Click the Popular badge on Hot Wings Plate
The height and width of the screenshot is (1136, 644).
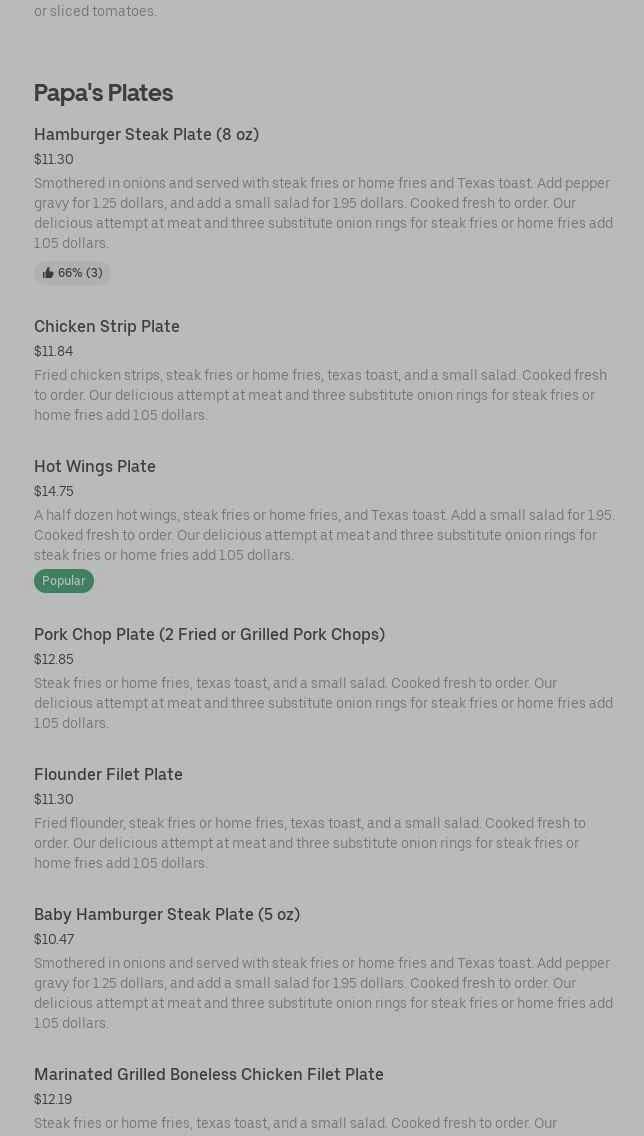coord(64,581)
